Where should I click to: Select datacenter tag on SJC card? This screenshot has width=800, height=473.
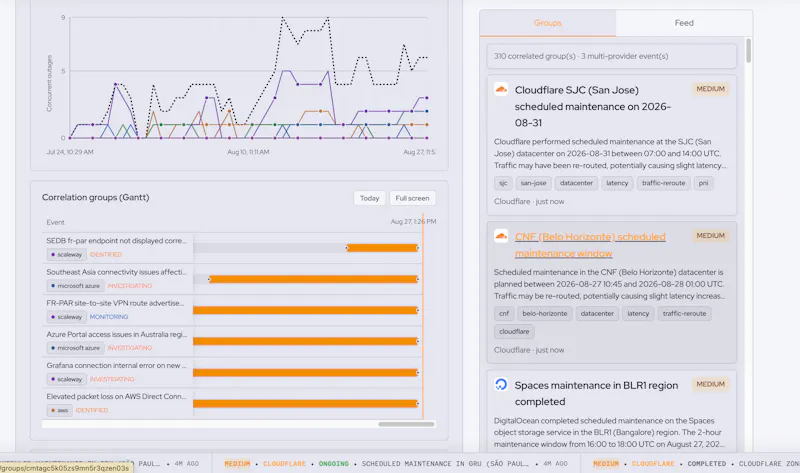coord(576,183)
